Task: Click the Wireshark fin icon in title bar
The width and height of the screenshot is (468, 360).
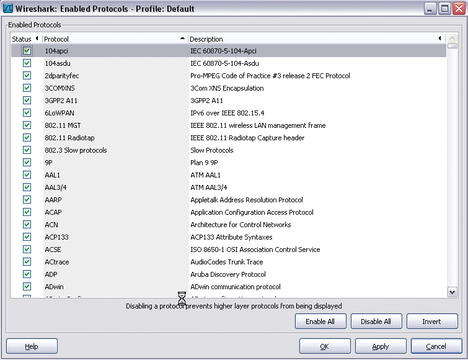Action: (8, 8)
